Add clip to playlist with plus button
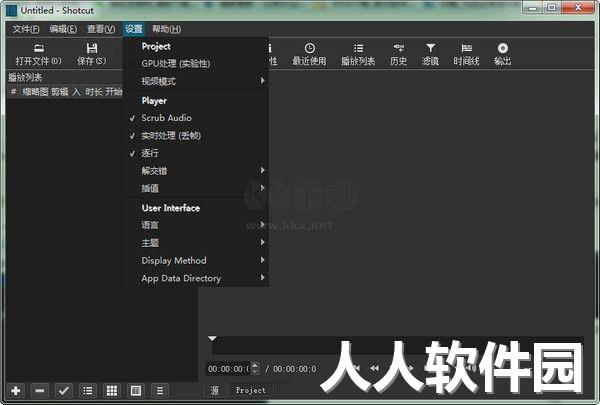 (x=16, y=391)
